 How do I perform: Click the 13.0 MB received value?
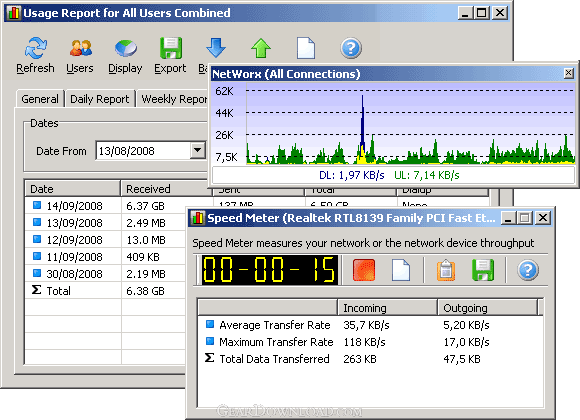pyautogui.click(x=146, y=240)
